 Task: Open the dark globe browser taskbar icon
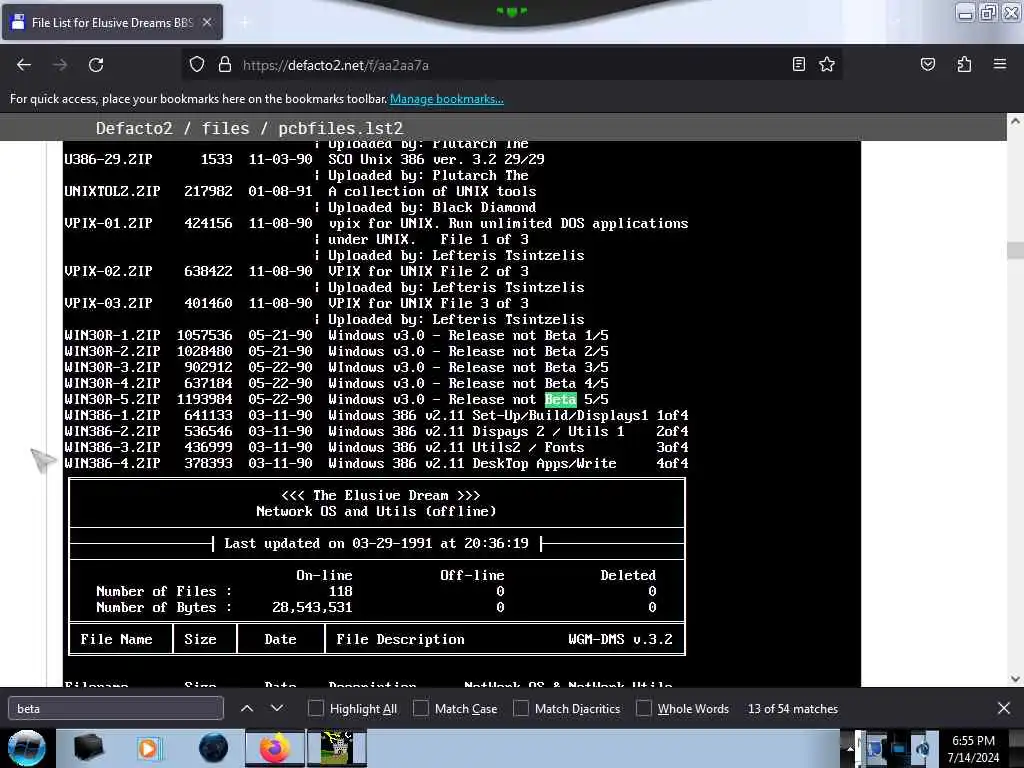pos(213,748)
